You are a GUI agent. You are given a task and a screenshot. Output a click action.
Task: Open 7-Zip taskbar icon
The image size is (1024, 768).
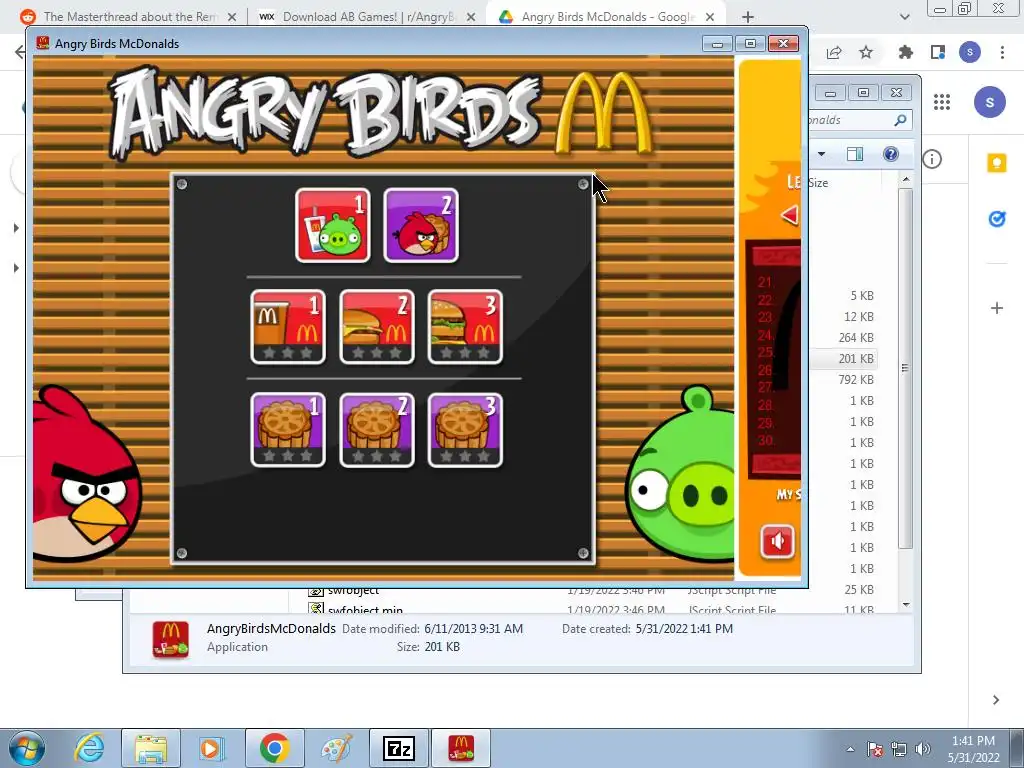399,748
